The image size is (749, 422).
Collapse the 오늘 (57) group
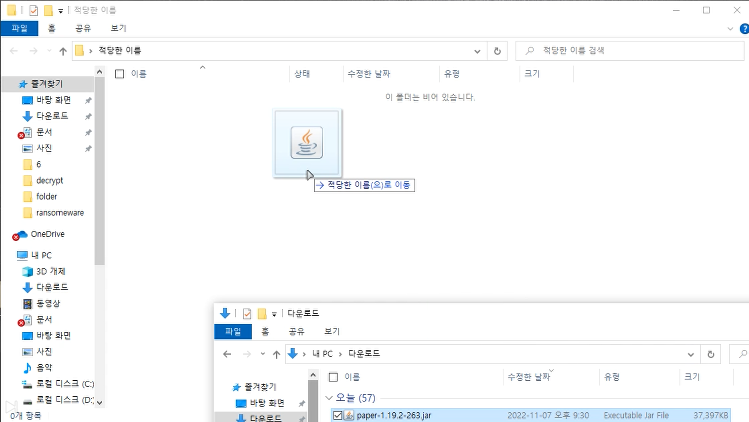(x=329, y=398)
